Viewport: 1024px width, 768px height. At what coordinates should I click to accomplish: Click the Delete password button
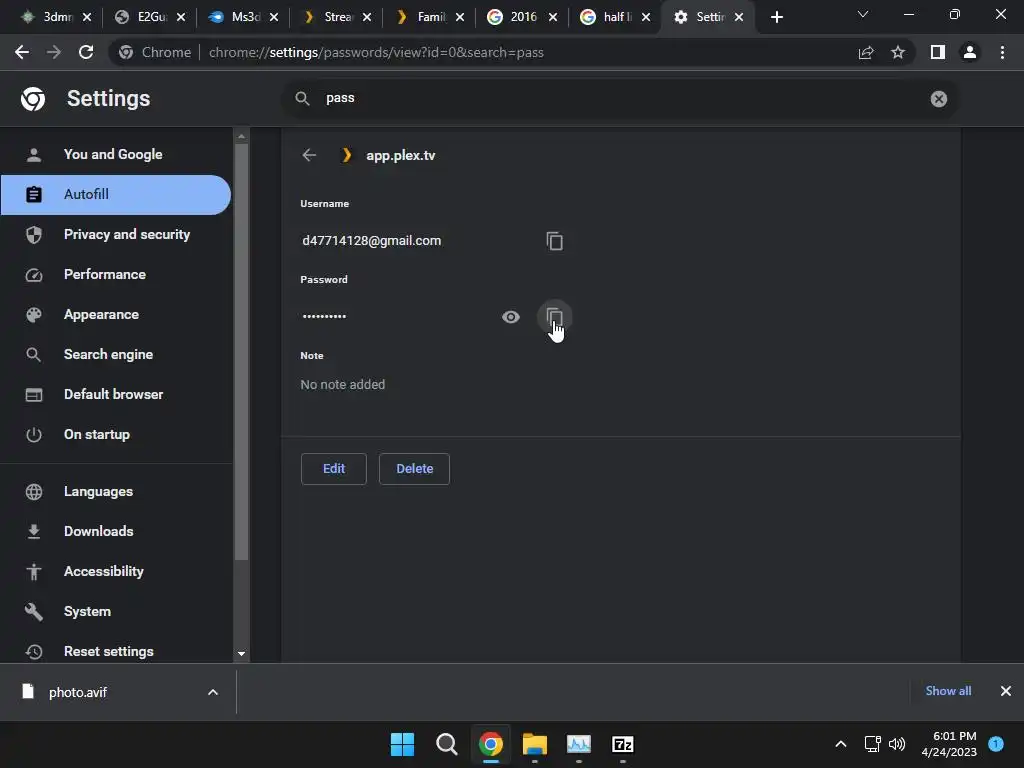[414, 469]
